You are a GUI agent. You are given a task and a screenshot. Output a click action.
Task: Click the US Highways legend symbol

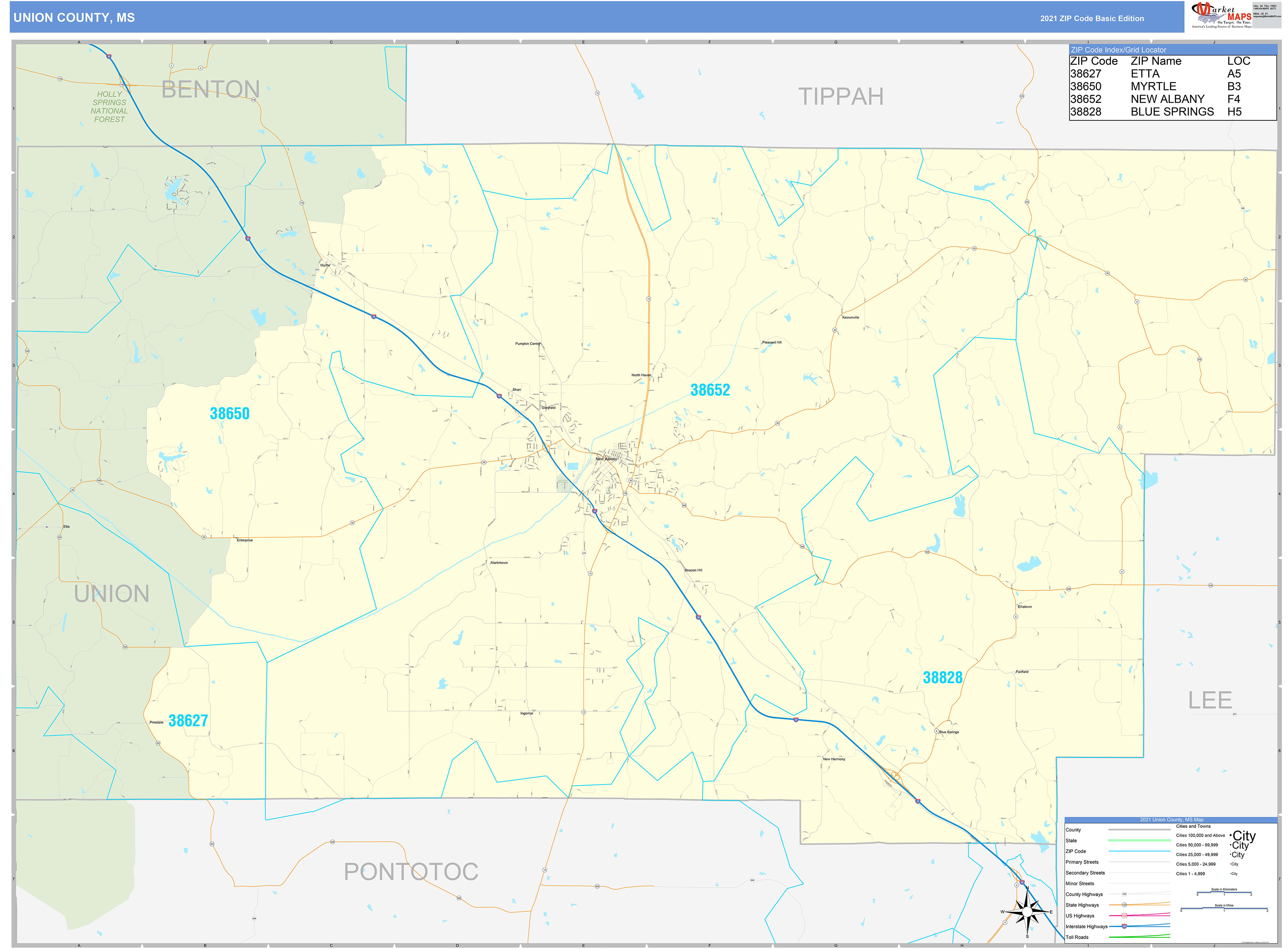point(1125,916)
